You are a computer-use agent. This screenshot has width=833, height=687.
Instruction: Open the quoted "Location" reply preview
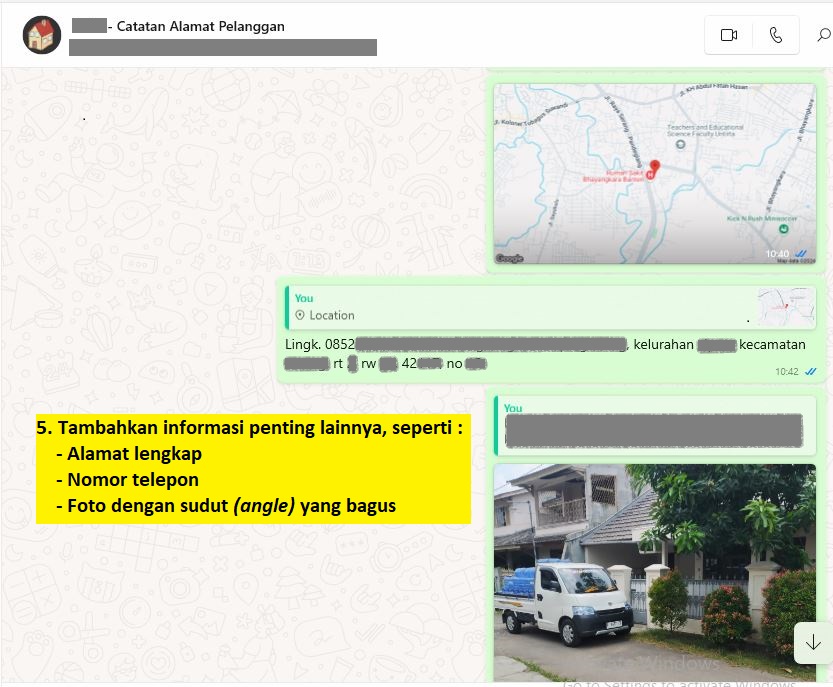pos(550,307)
